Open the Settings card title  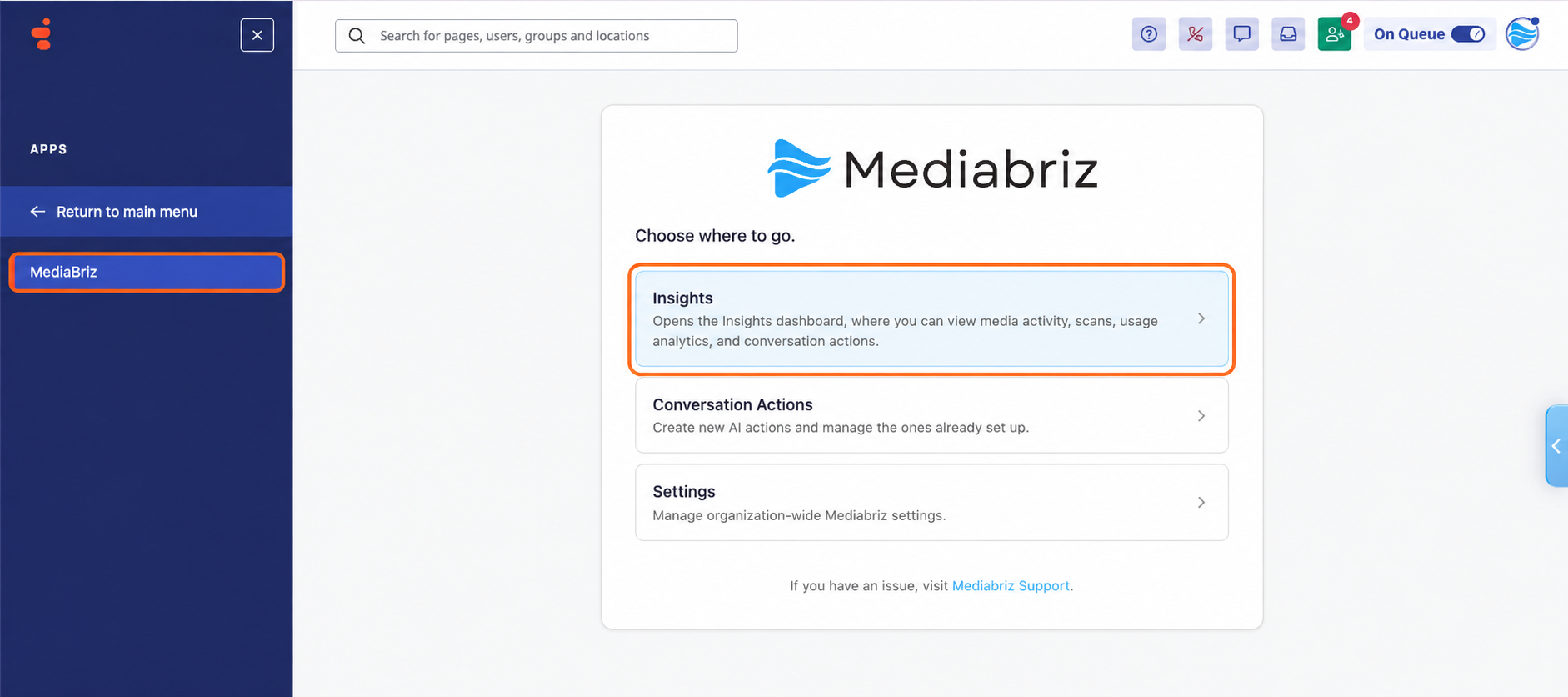684,491
